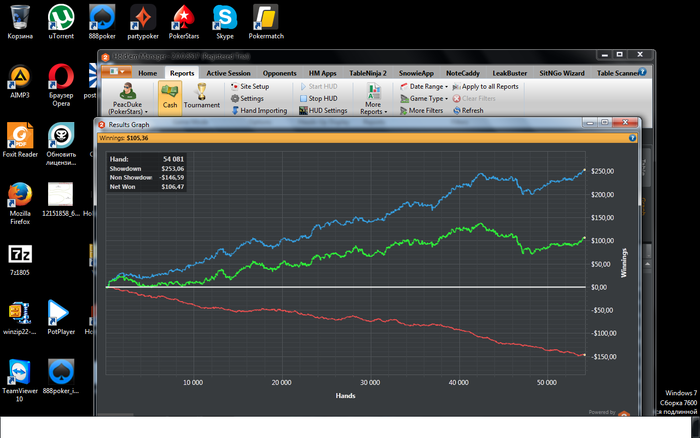Click the red non-showdown line end marker
Image resolution: width=700 pixels, height=438 pixels.
point(584,355)
